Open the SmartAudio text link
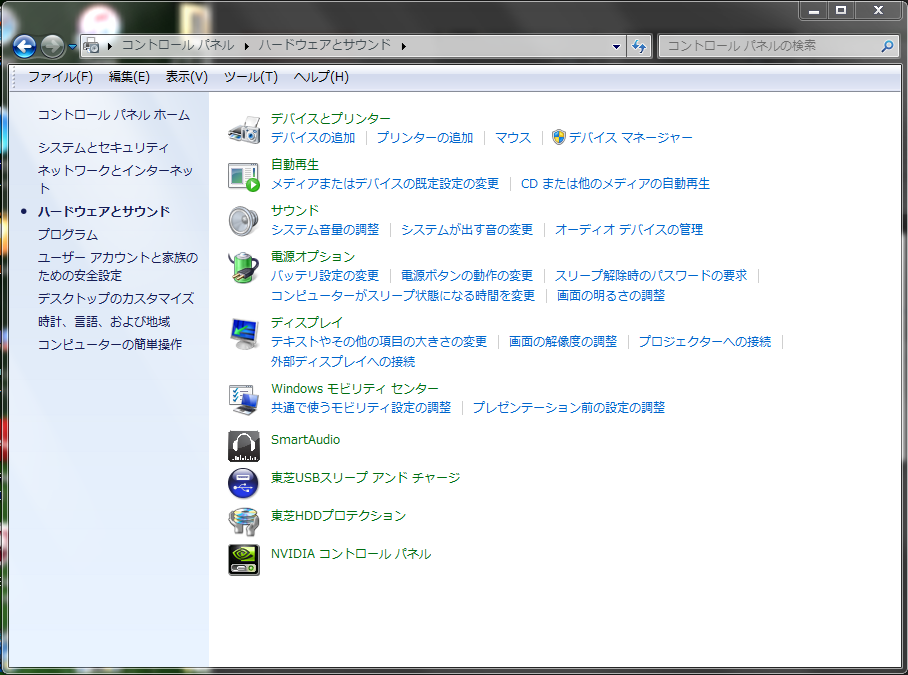 [305, 440]
